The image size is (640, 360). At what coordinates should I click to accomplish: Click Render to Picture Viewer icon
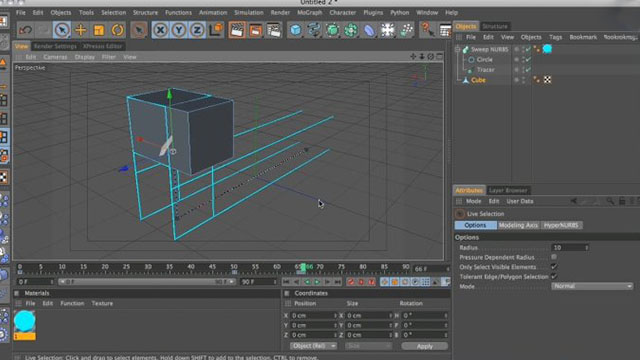click(x=256, y=30)
